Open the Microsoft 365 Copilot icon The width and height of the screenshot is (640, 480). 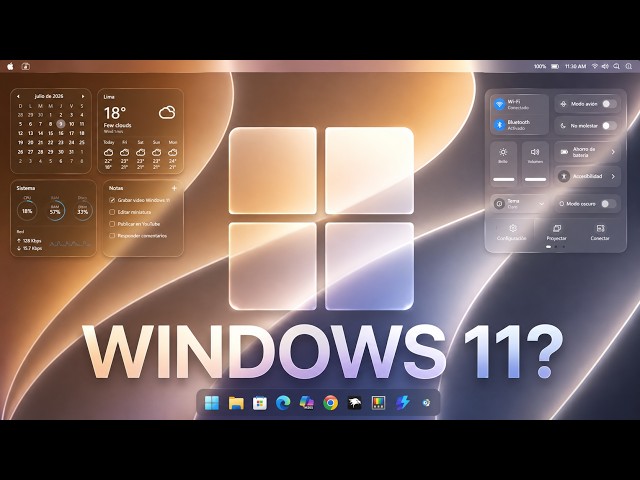point(307,403)
